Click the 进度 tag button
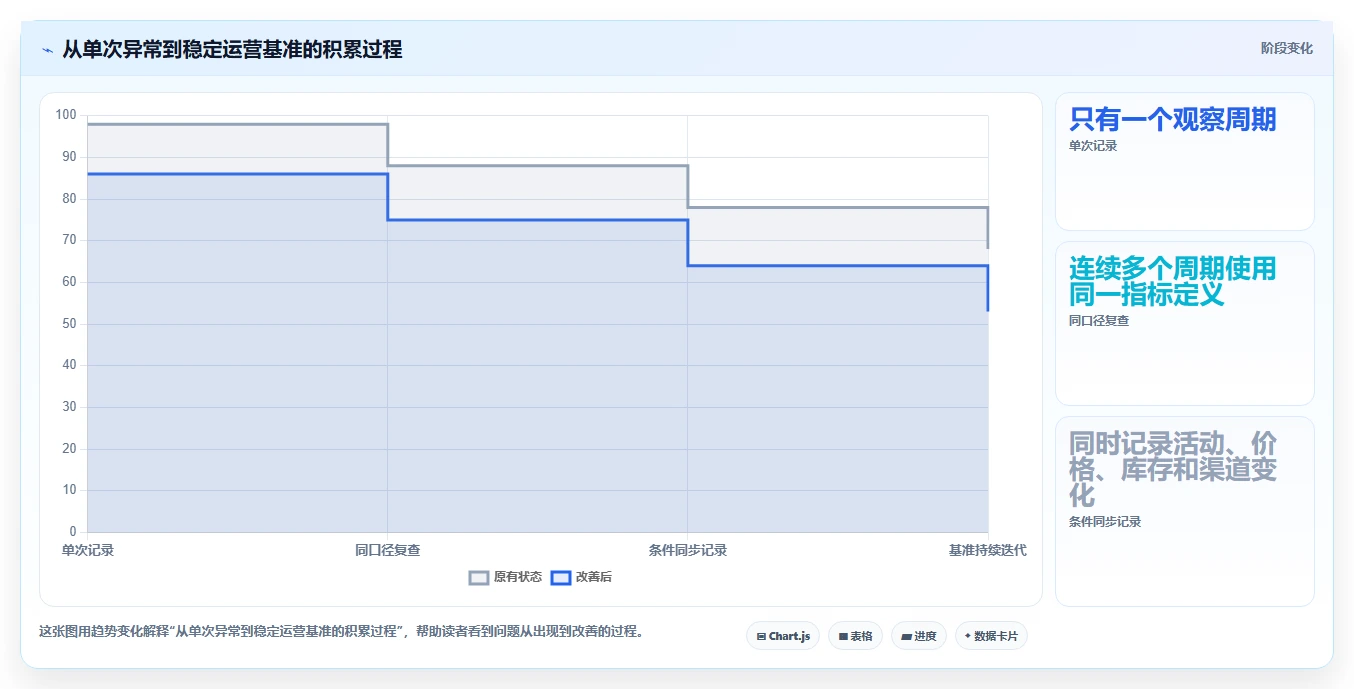 [x=919, y=636]
